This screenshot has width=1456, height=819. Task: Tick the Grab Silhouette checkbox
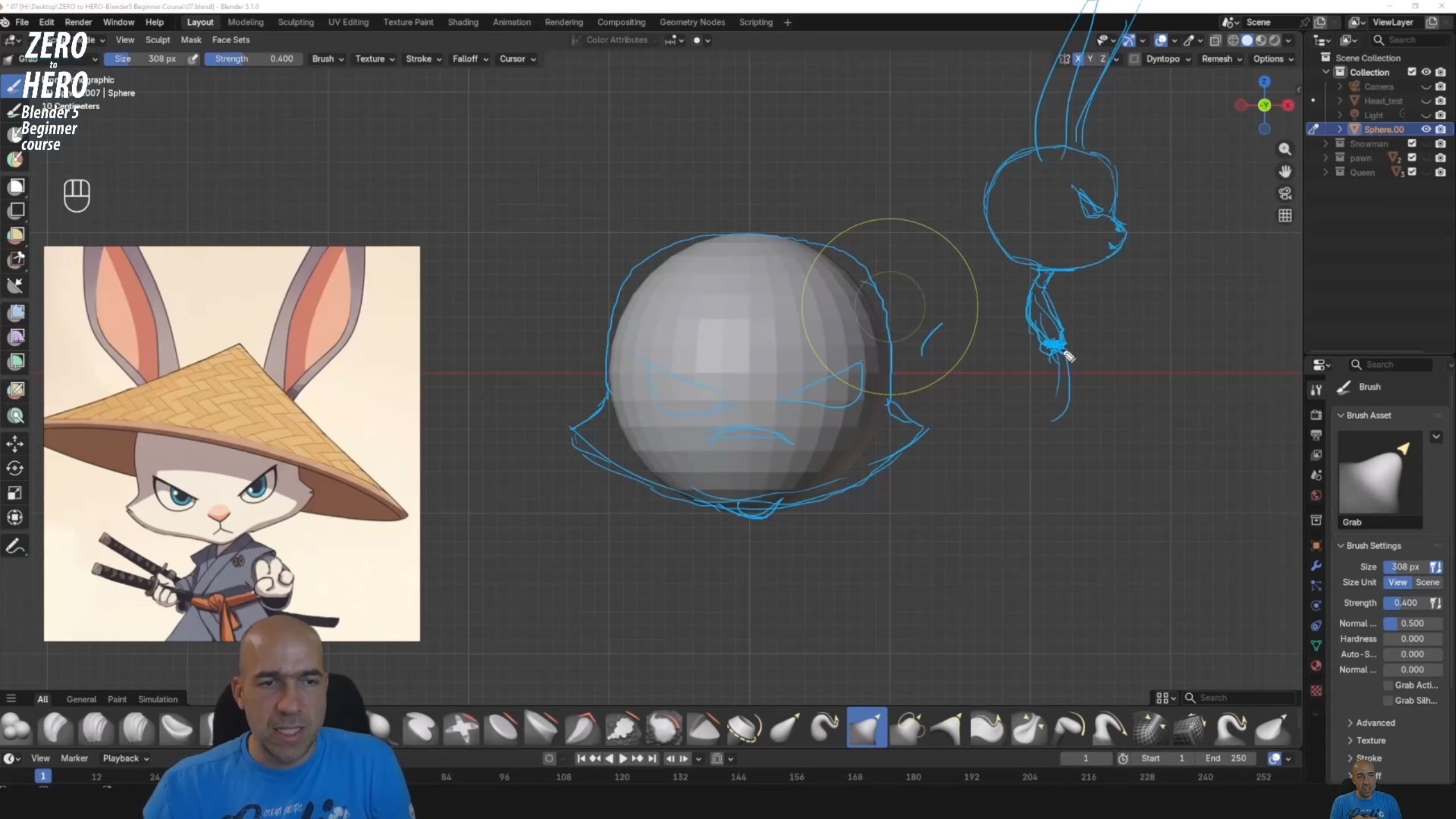(1388, 701)
